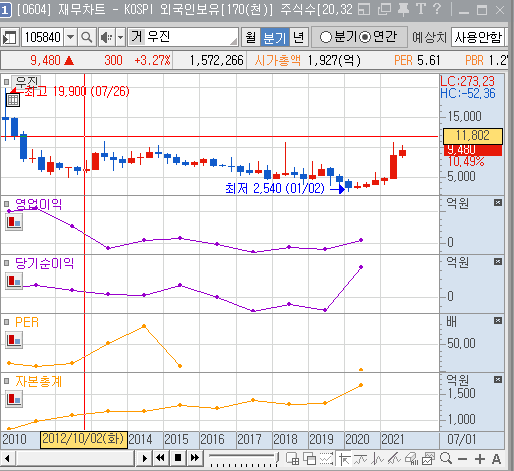Viewport: 514px width, 471px height.
Task: Click the grid data-table icon on the price chart
Action: click(13, 100)
